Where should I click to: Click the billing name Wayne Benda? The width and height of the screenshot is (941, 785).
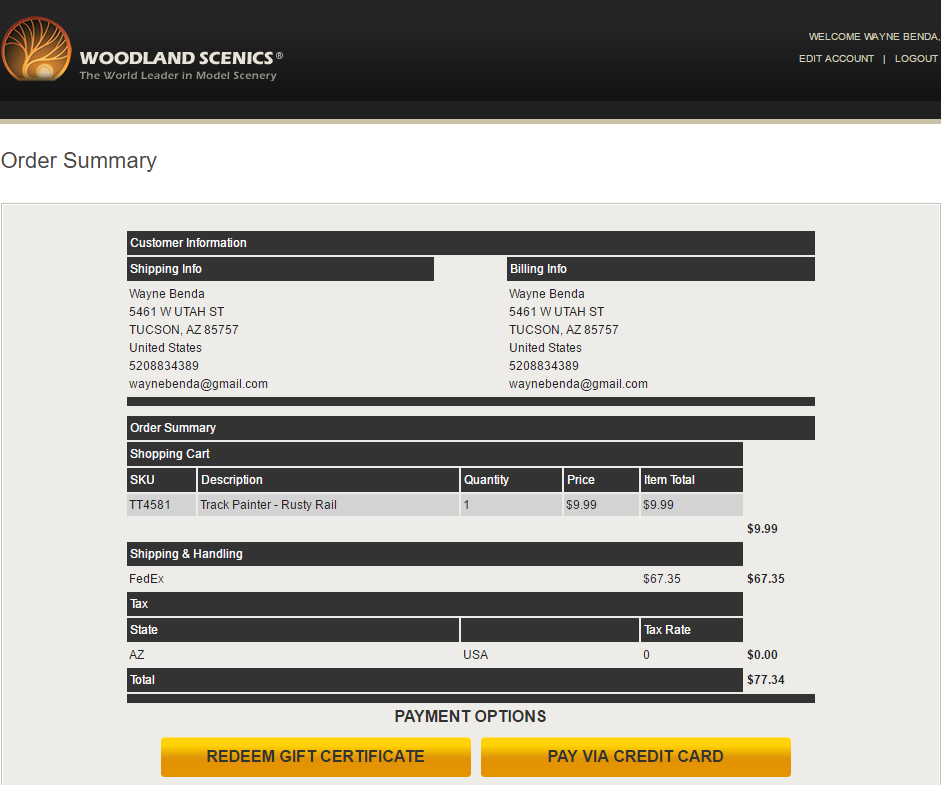click(x=547, y=293)
